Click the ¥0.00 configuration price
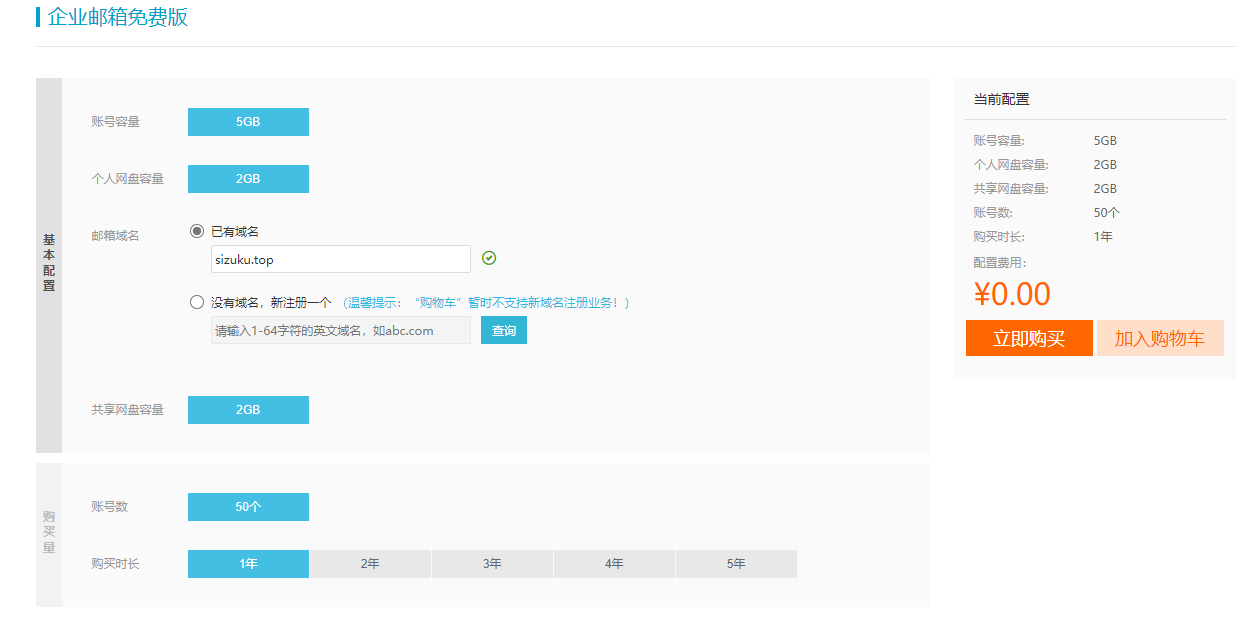 (1012, 294)
